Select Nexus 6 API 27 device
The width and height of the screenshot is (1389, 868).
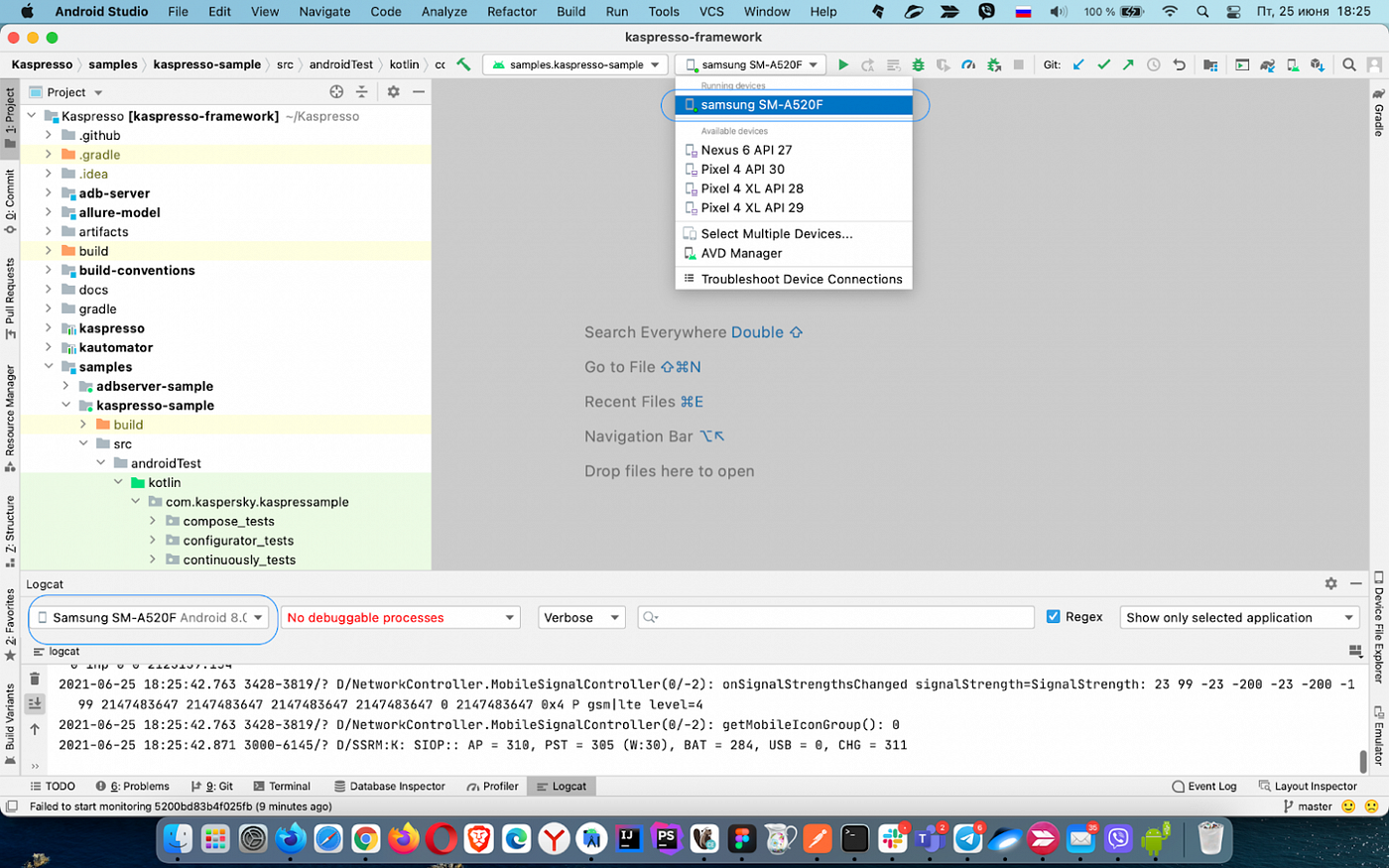pyautogui.click(x=794, y=150)
